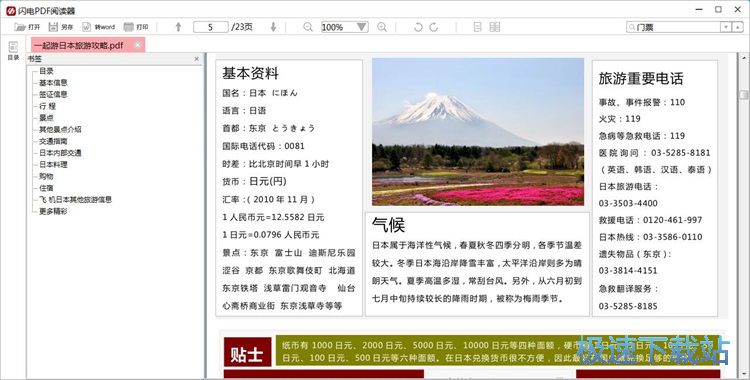Switch to single page view
This screenshot has height=380, width=750.
[x=477, y=27]
